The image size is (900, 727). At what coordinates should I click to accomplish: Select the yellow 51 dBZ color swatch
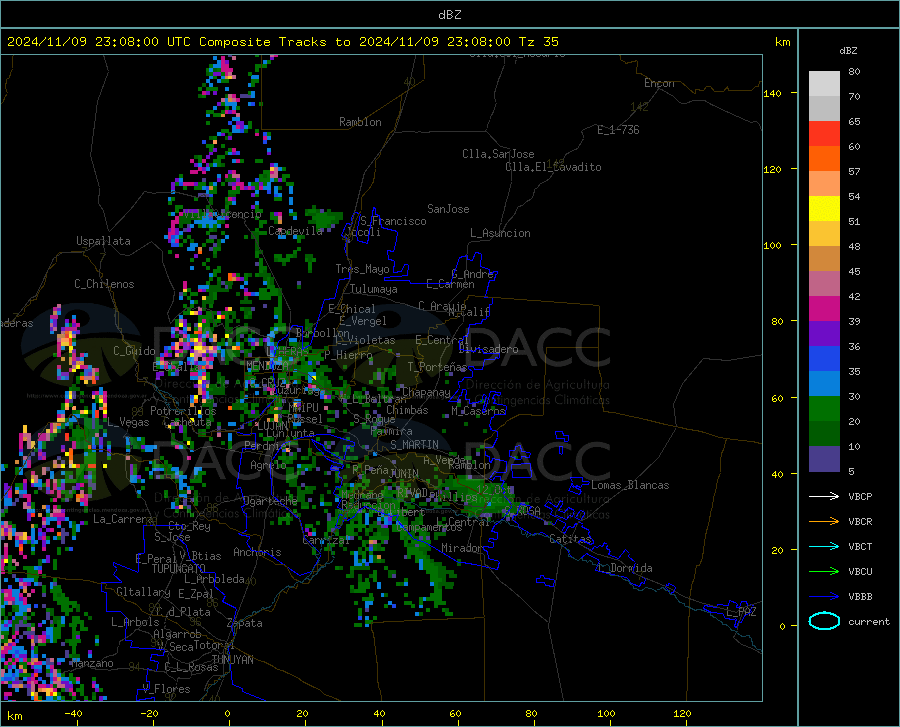click(824, 209)
